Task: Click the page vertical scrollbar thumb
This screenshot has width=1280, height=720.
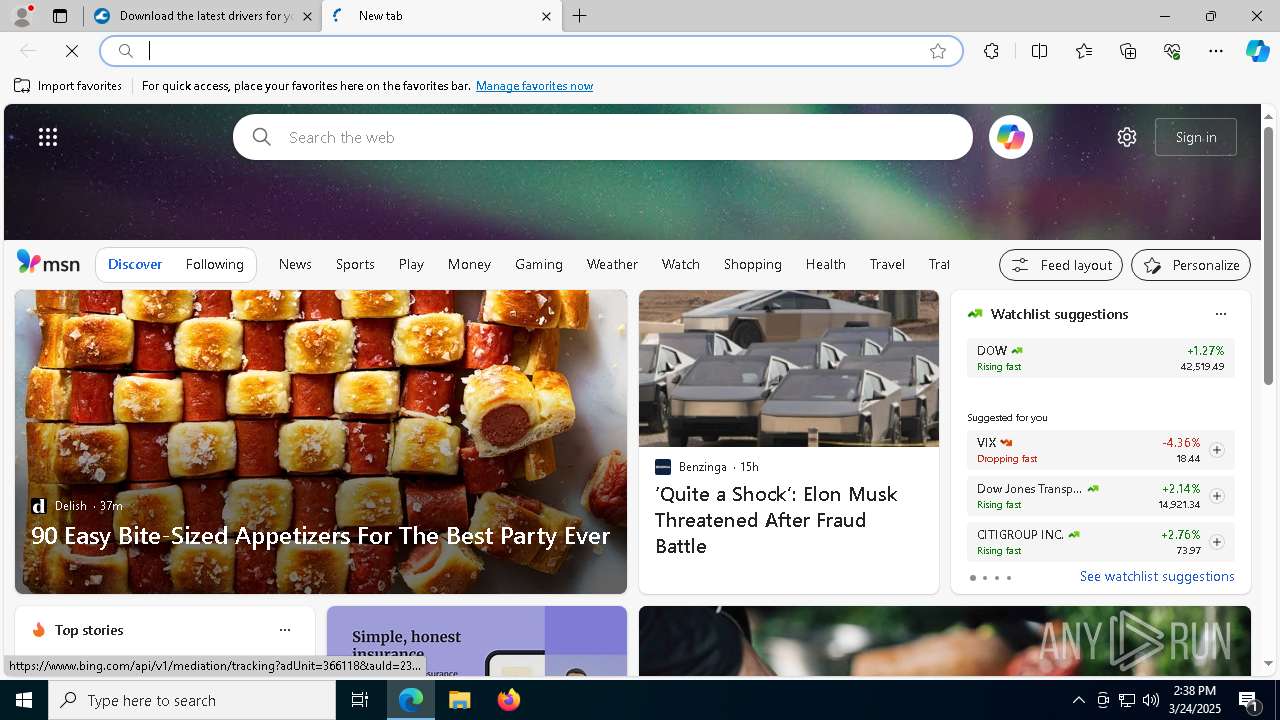Action: coord(1268,255)
